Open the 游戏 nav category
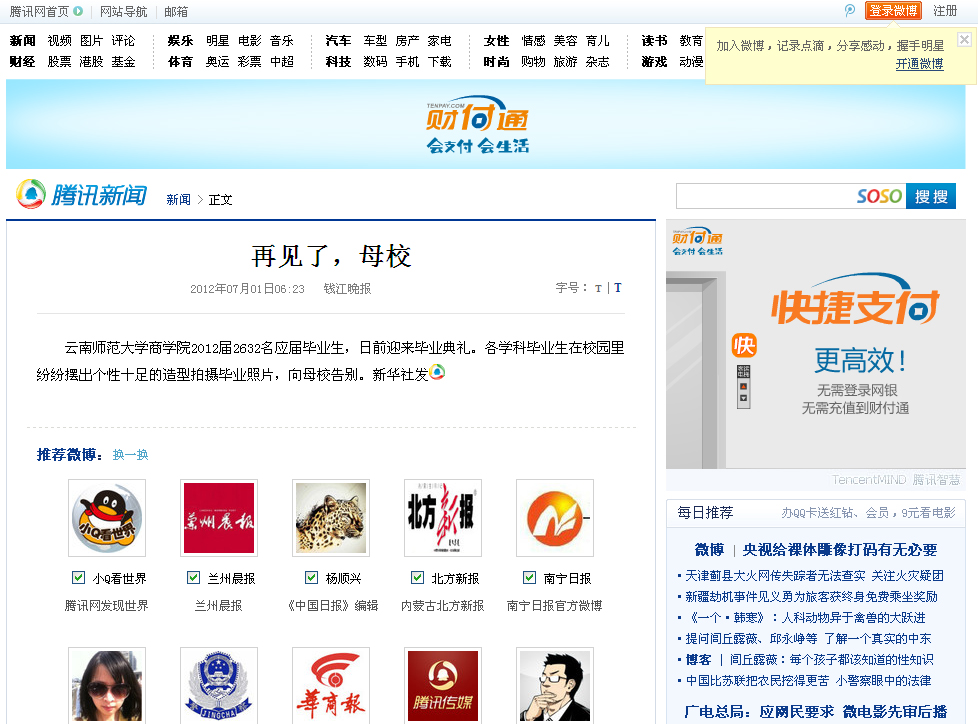Image resolution: width=978 pixels, height=724 pixels. pos(654,62)
